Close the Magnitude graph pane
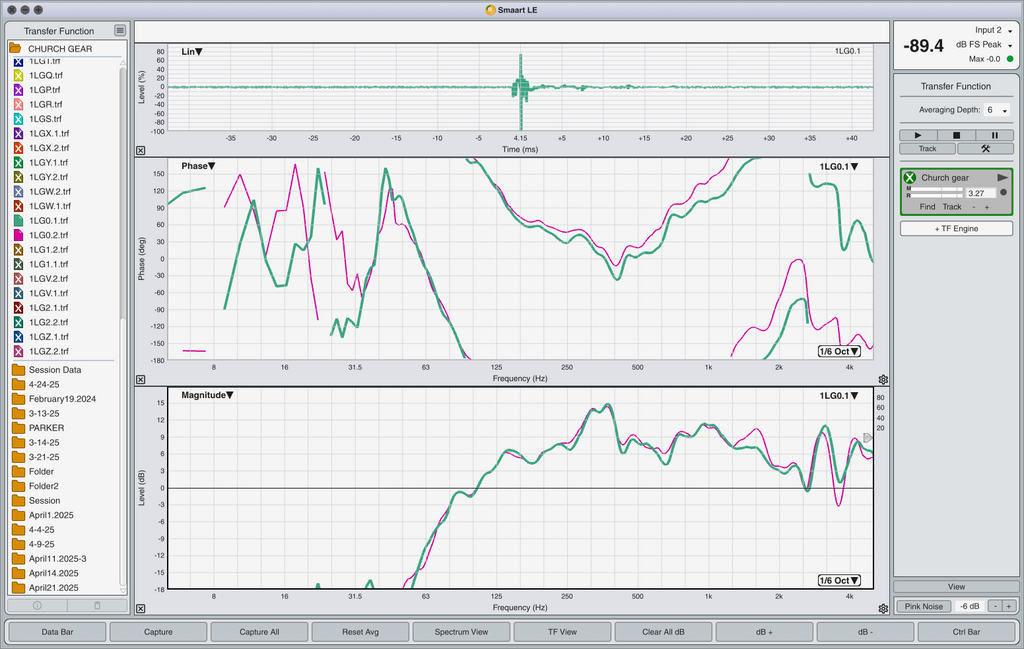1024x649 pixels. pos(140,609)
